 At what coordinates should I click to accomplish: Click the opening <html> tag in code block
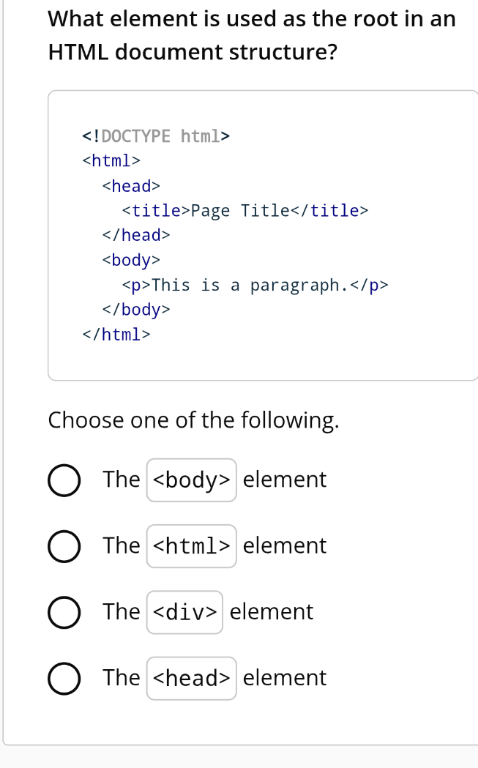tap(111, 161)
